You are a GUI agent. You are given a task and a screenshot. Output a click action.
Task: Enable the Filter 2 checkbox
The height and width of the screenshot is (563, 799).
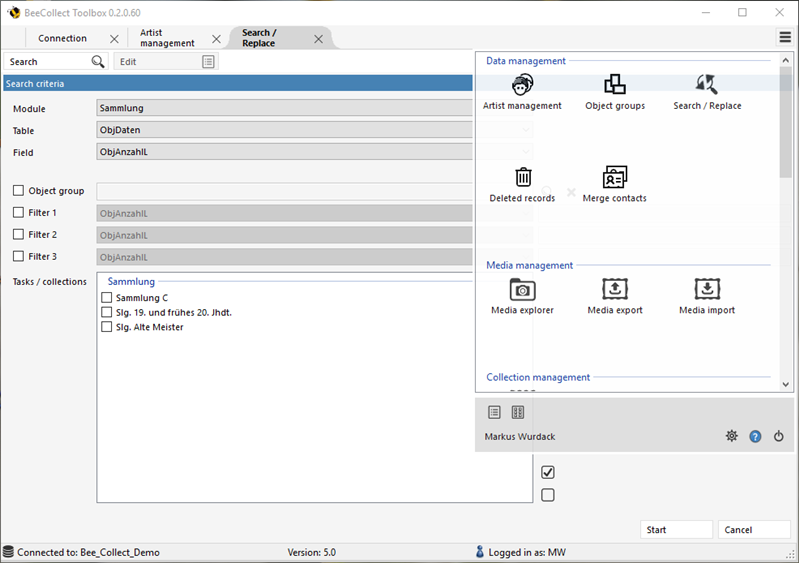click(x=18, y=234)
